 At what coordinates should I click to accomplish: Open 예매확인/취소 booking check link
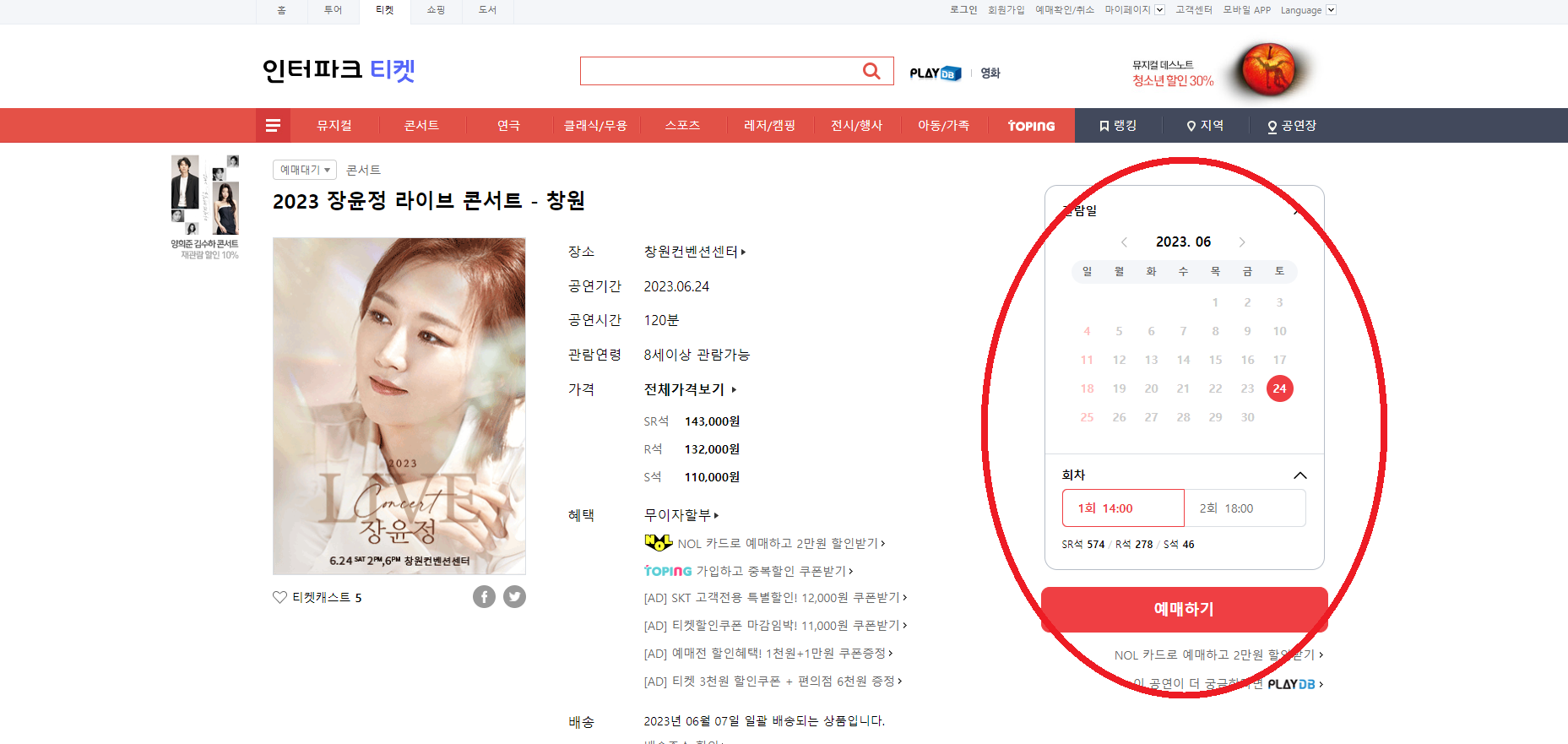tap(1065, 10)
